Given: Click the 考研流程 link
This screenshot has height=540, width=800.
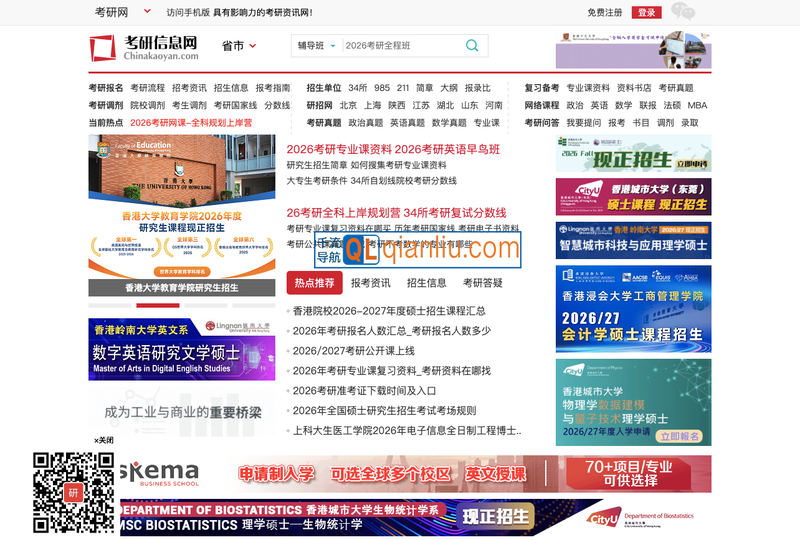Looking at the screenshot, I should [147, 88].
